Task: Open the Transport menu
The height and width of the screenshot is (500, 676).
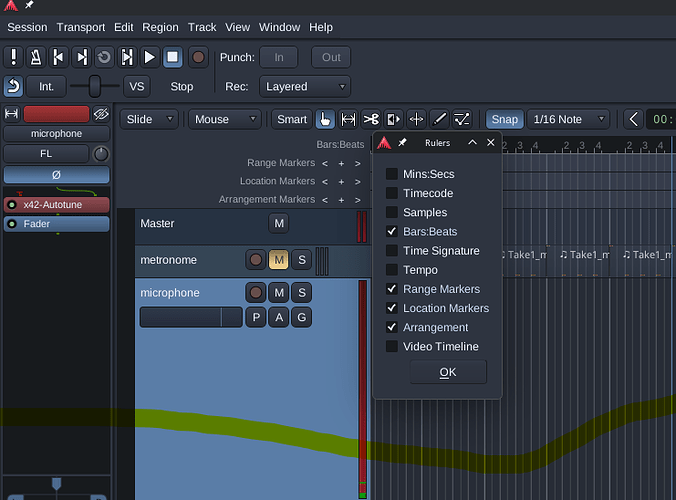Action: click(81, 27)
